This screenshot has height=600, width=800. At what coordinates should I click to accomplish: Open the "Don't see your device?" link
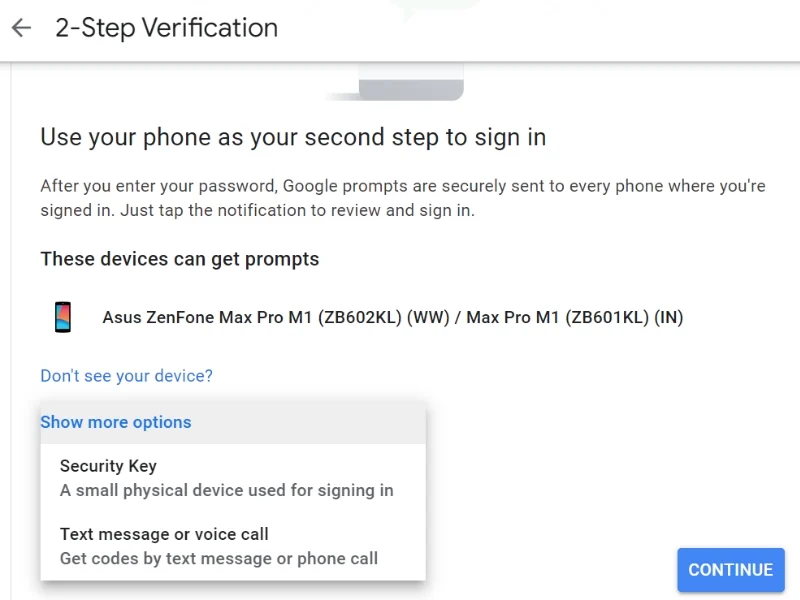coord(126,376)
